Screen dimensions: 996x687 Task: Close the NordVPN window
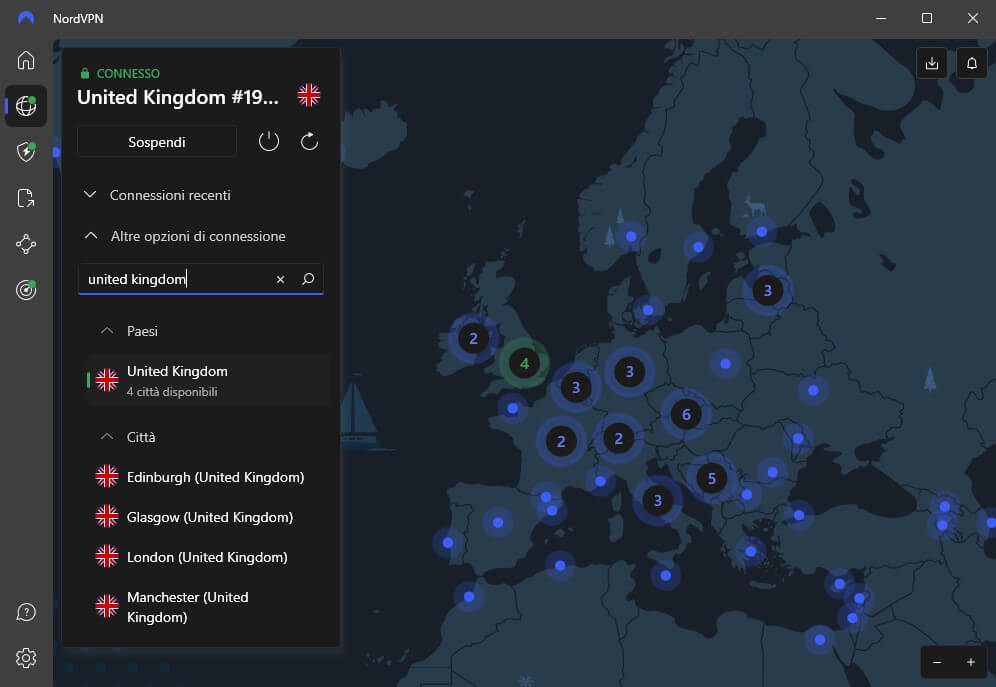tap(972, 18)
